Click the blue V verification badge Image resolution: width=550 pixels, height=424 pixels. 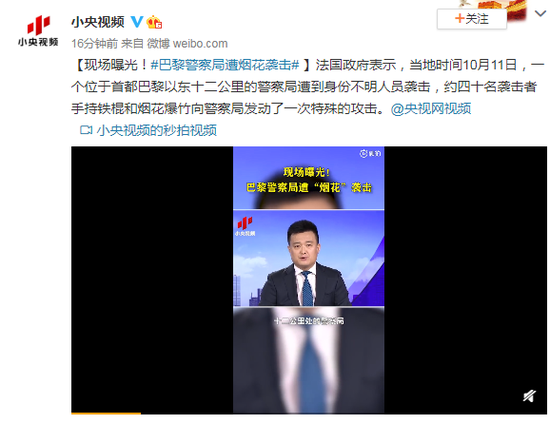coord(137,22)
